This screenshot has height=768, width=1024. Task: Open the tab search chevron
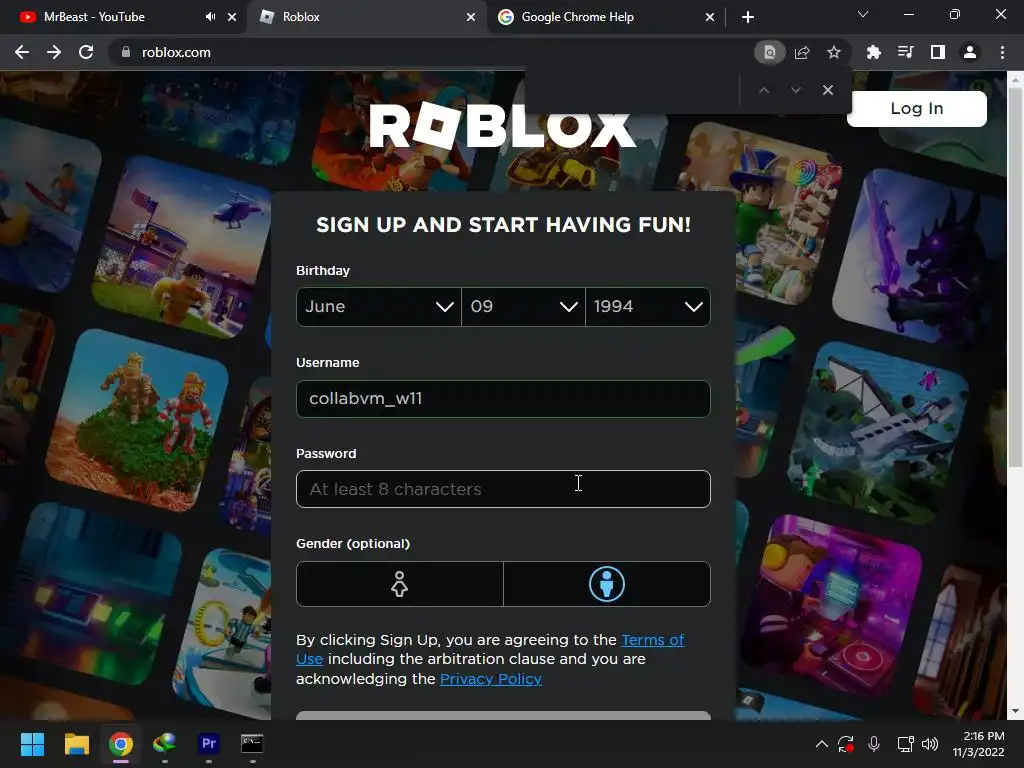click(x=863, y=14)
